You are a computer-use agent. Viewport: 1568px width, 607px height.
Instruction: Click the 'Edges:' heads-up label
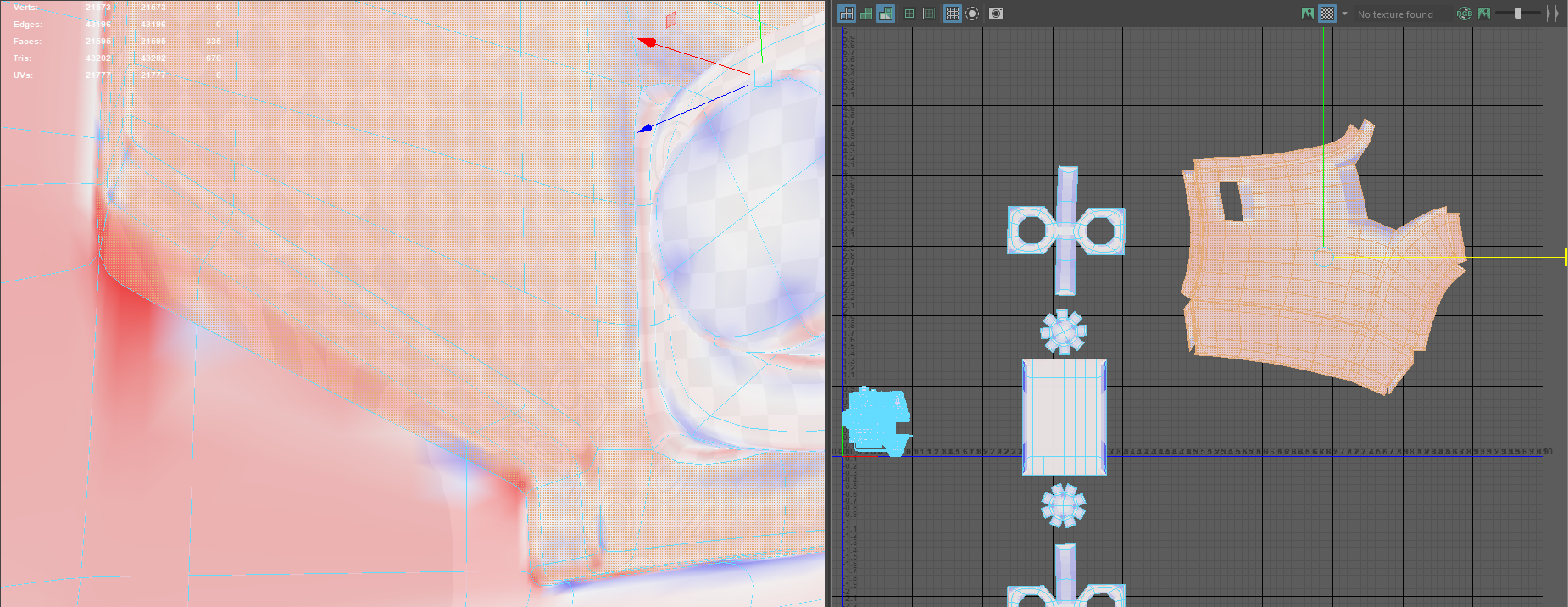pyautogui.click(x=27, y=25)
